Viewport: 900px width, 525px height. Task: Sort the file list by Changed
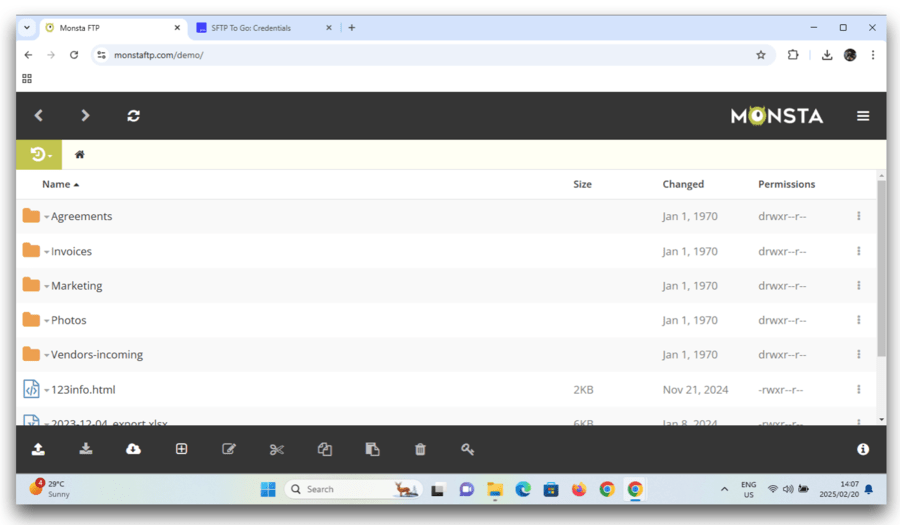(683, 184)
